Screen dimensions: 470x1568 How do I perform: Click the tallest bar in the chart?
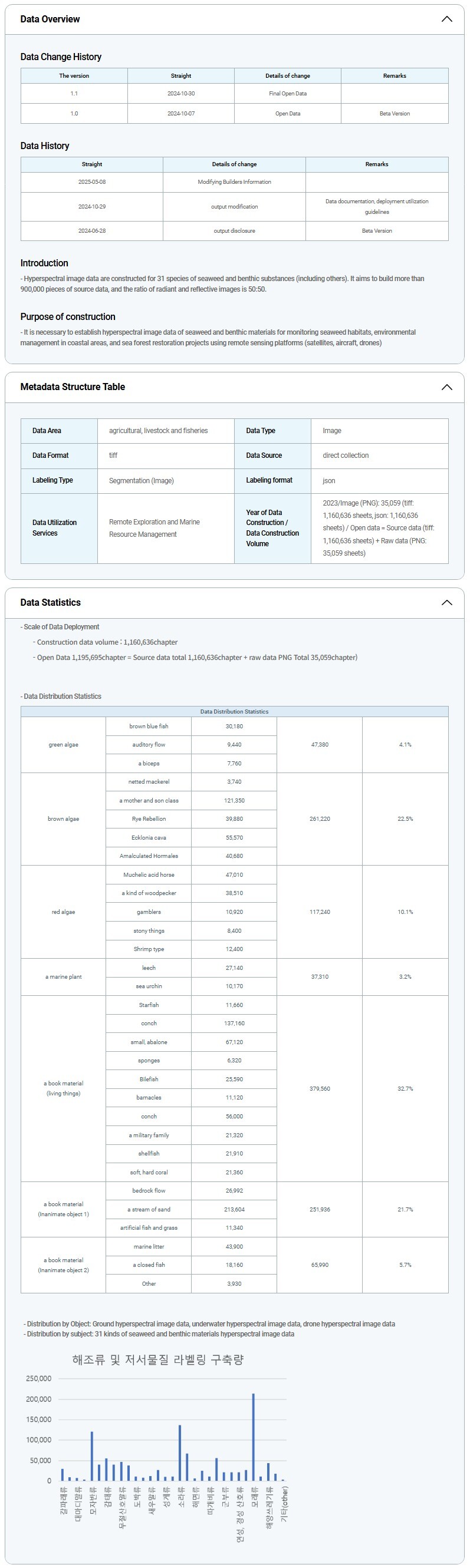253,1437
